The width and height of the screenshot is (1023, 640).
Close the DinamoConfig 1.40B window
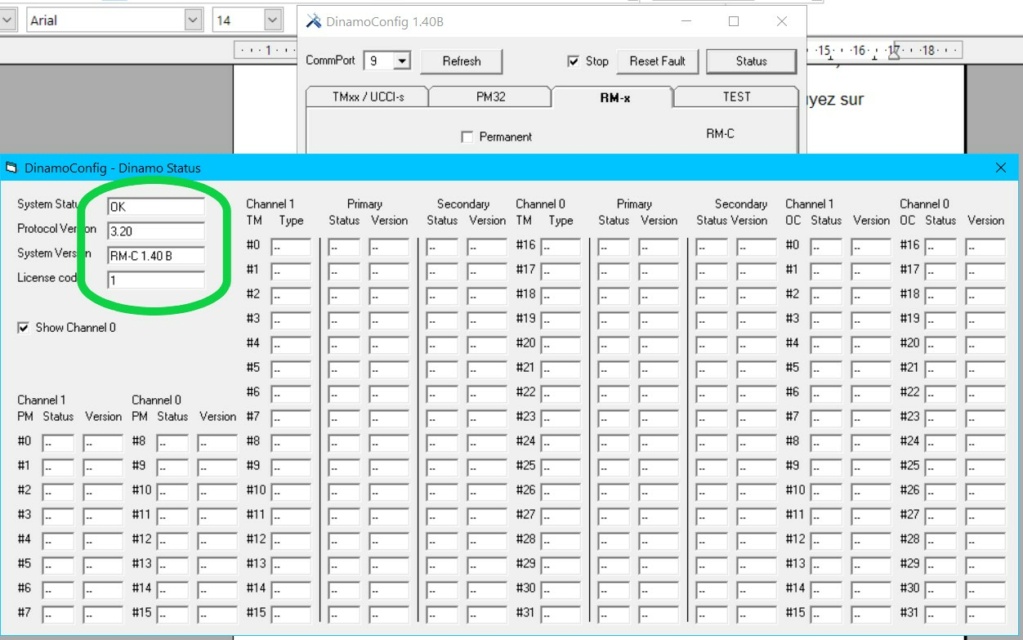(x=782, y=21)
